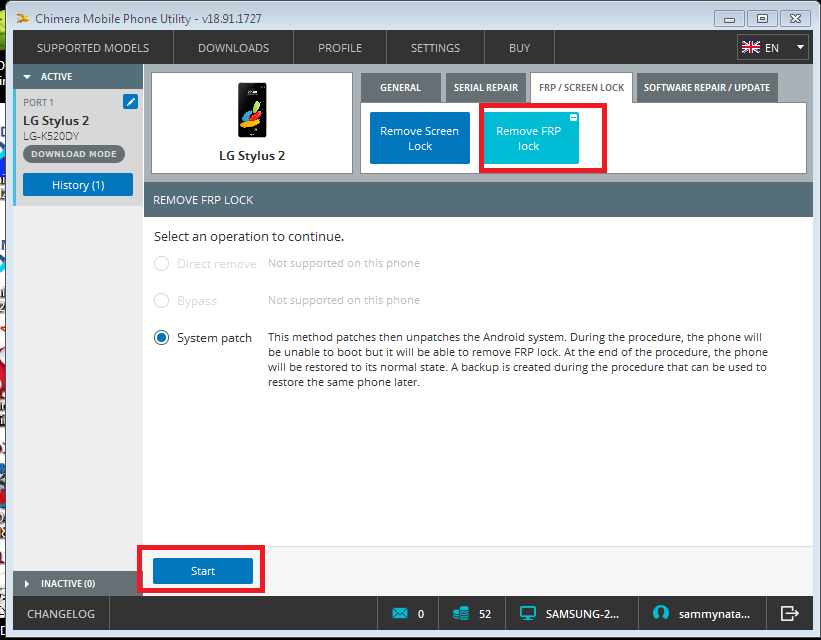
Task: Open the SETTINGS menu
Action: point(435,48)
